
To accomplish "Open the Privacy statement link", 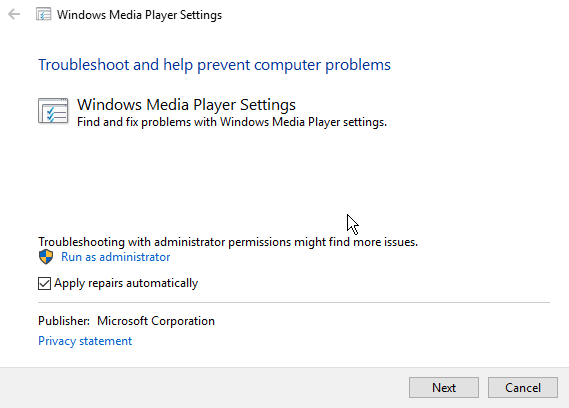I will click(85, 341).
